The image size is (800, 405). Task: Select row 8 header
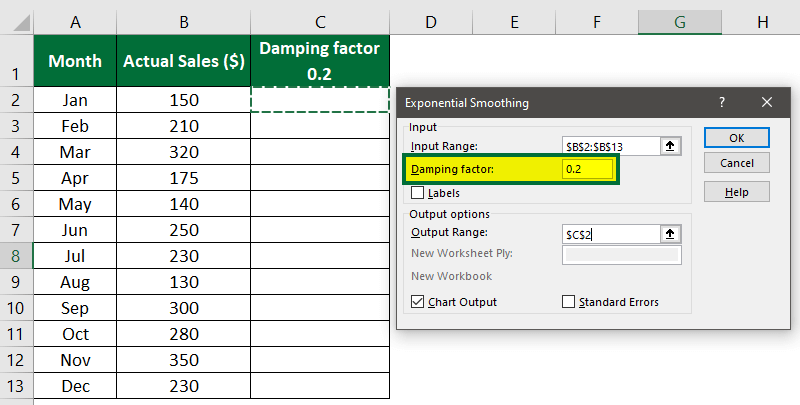coord(16,256)
